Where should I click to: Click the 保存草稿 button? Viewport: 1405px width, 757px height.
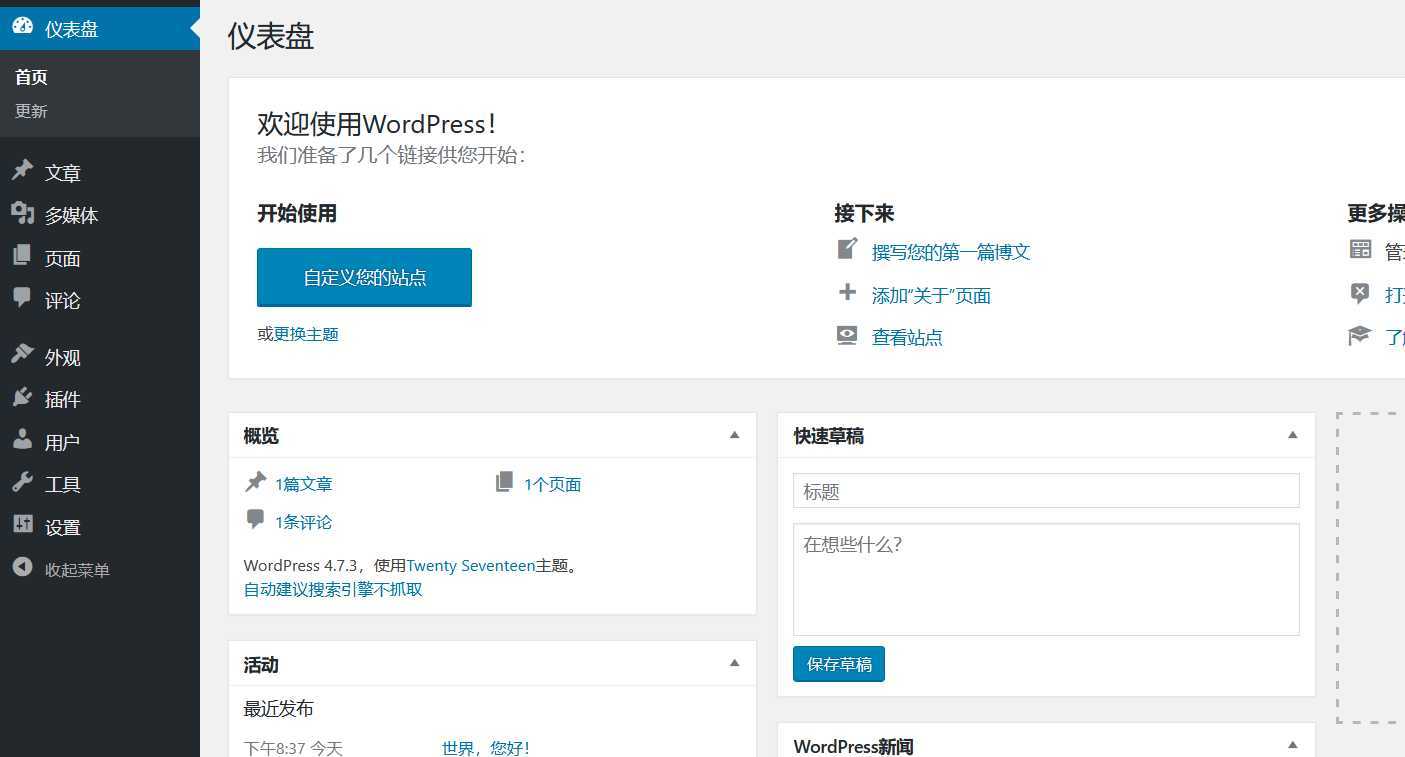click(x=839, y=664)
